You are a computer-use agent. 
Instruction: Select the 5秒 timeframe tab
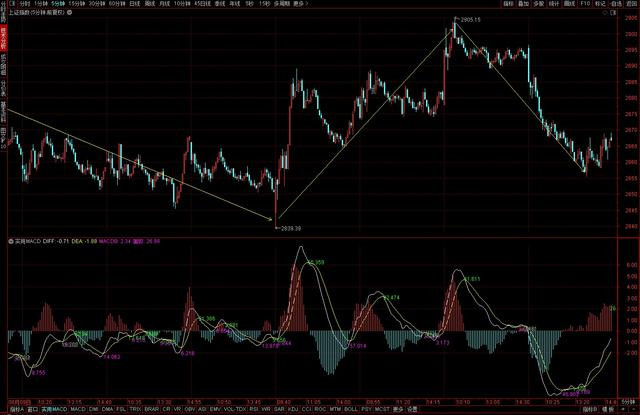point(249,4)
